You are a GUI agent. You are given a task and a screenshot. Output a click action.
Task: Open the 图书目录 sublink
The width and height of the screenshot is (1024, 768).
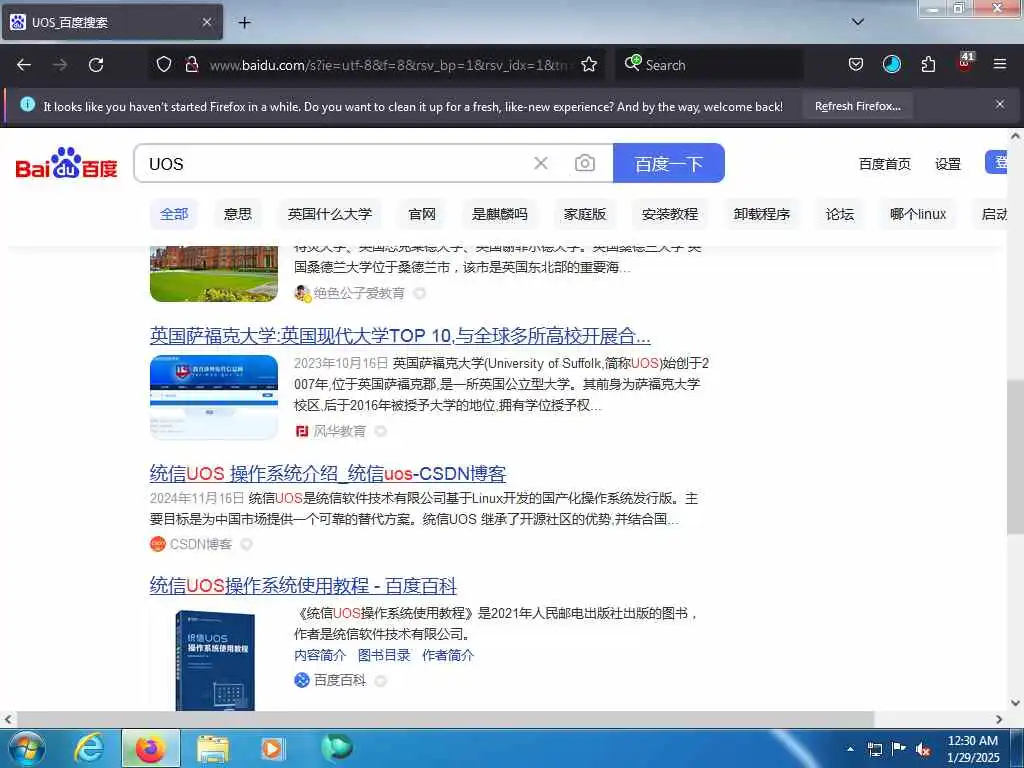384,655
